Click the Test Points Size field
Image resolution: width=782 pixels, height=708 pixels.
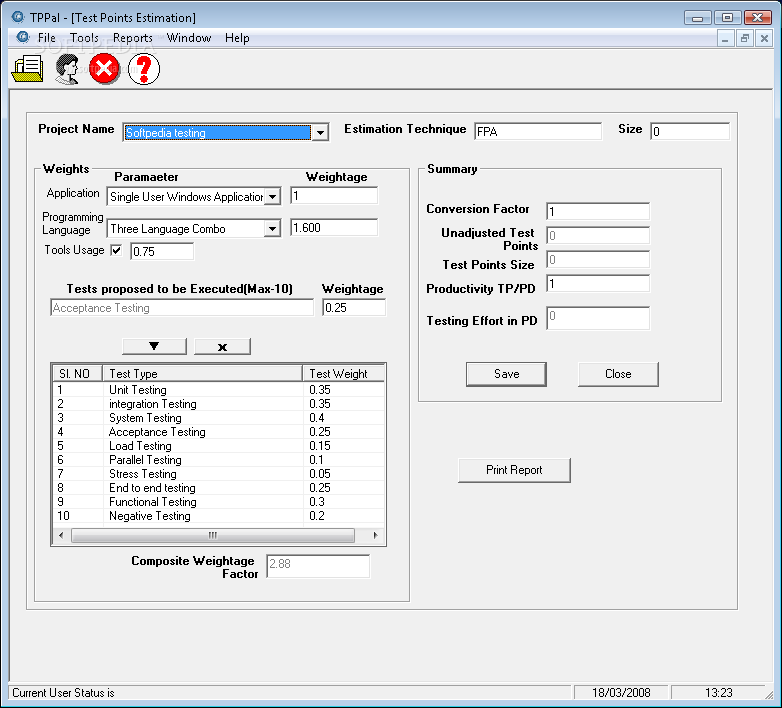click(x=598, y=259)
